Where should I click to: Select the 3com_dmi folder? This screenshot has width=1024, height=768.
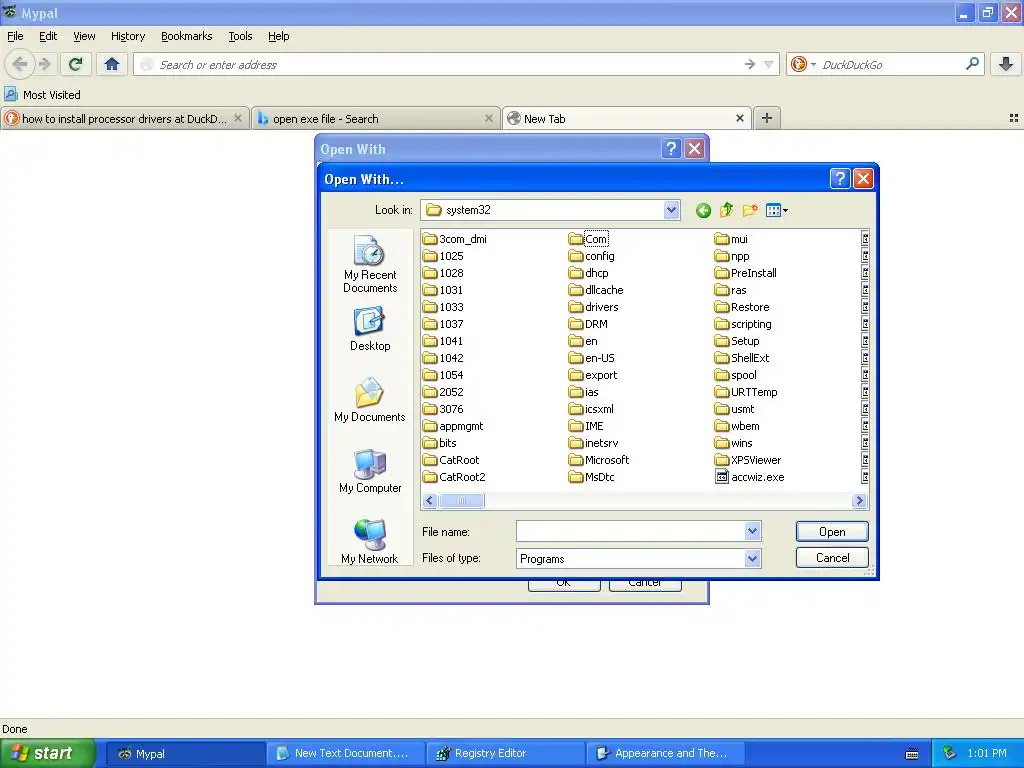pyautogui.click(x=455, y=239)
